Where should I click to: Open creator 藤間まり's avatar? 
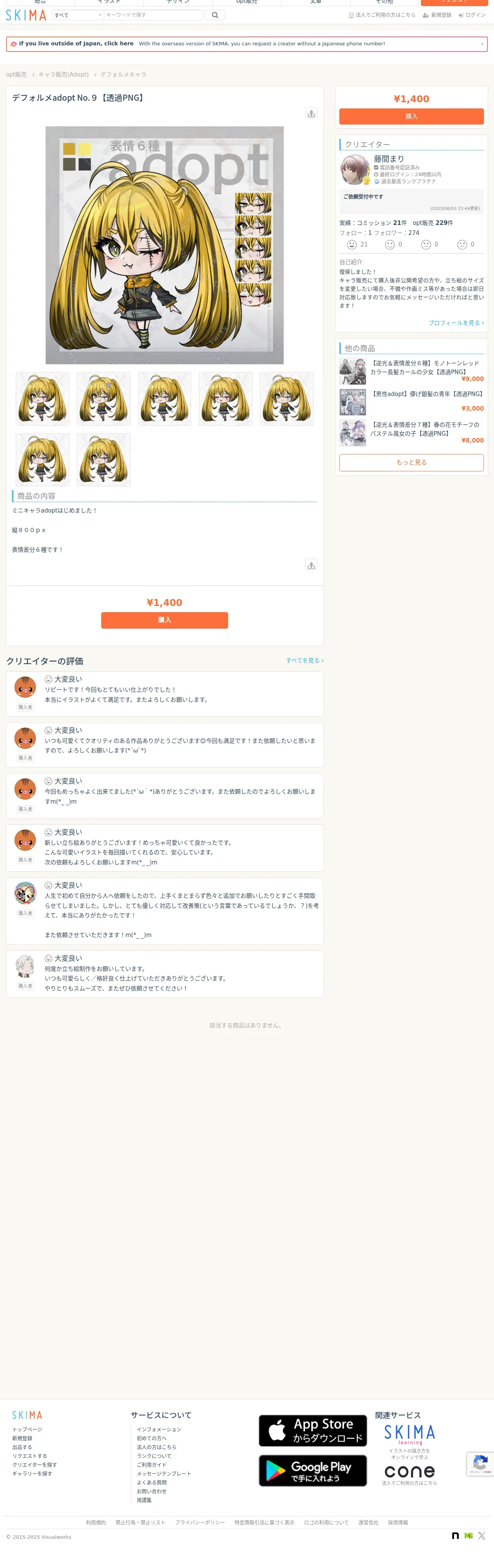pyautogui.click(x=355, y=169)
